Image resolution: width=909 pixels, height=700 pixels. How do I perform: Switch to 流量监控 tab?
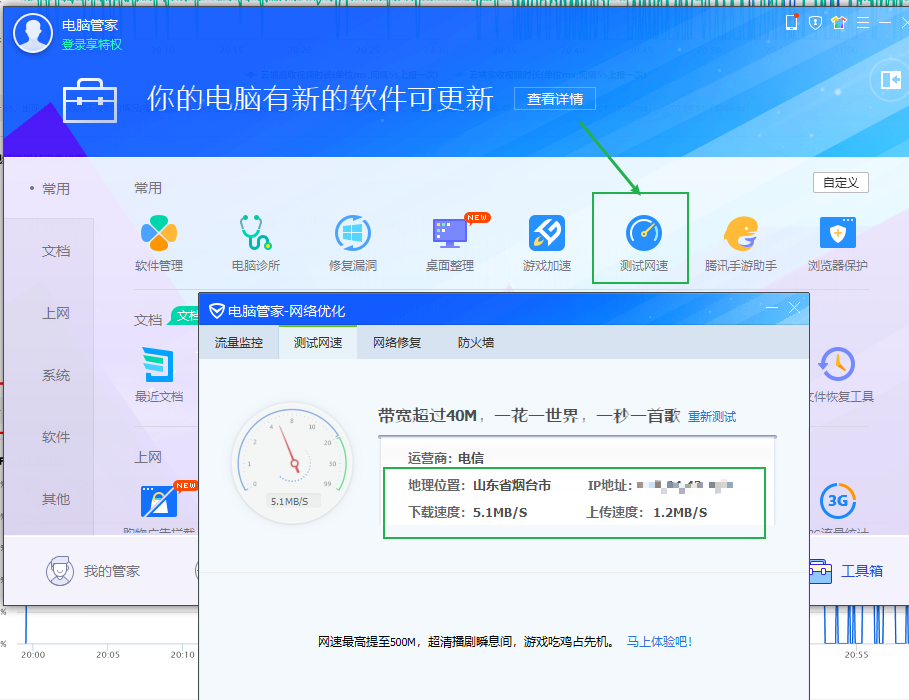click(239, 343)
